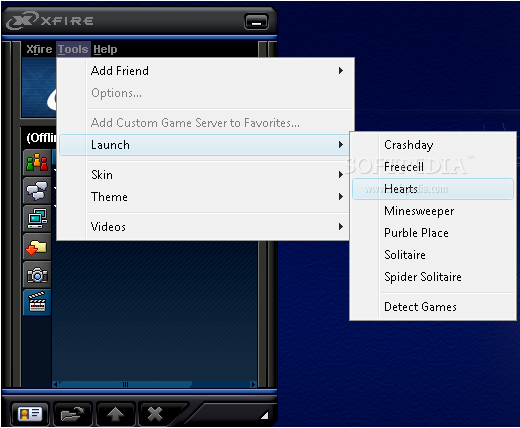Open the Videos submenu entry
Viewport: 520px width, 428px height.
click(x=204, y=227)
